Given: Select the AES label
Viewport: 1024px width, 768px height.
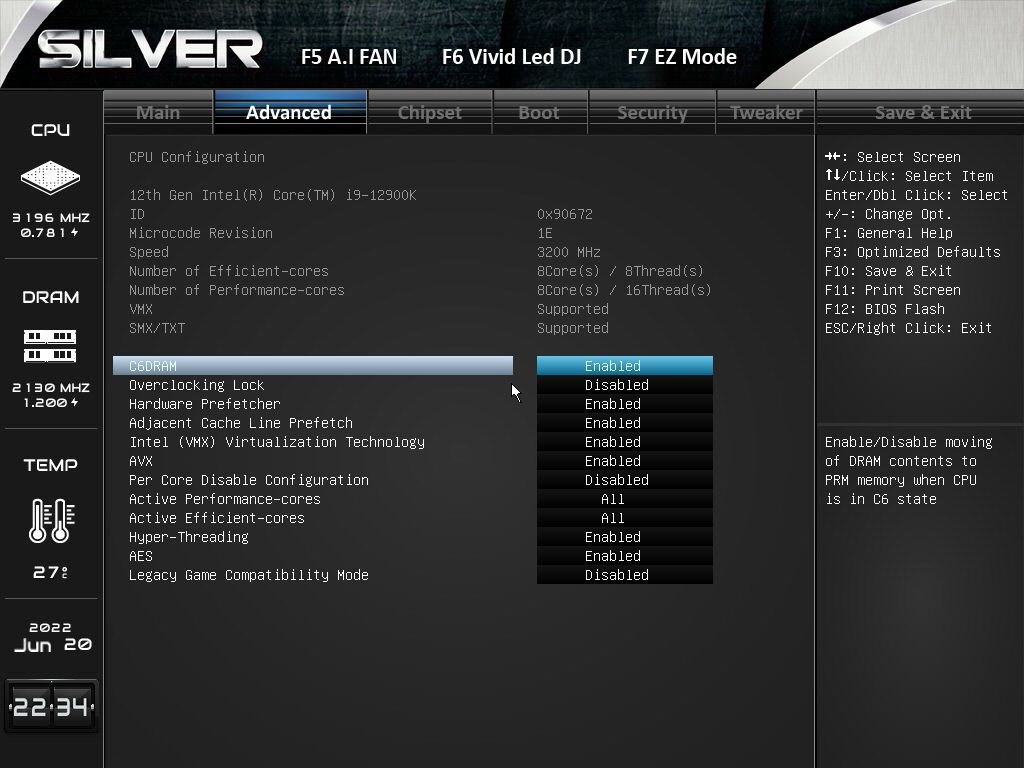Looking at the screenshot, I should (141, 555).
